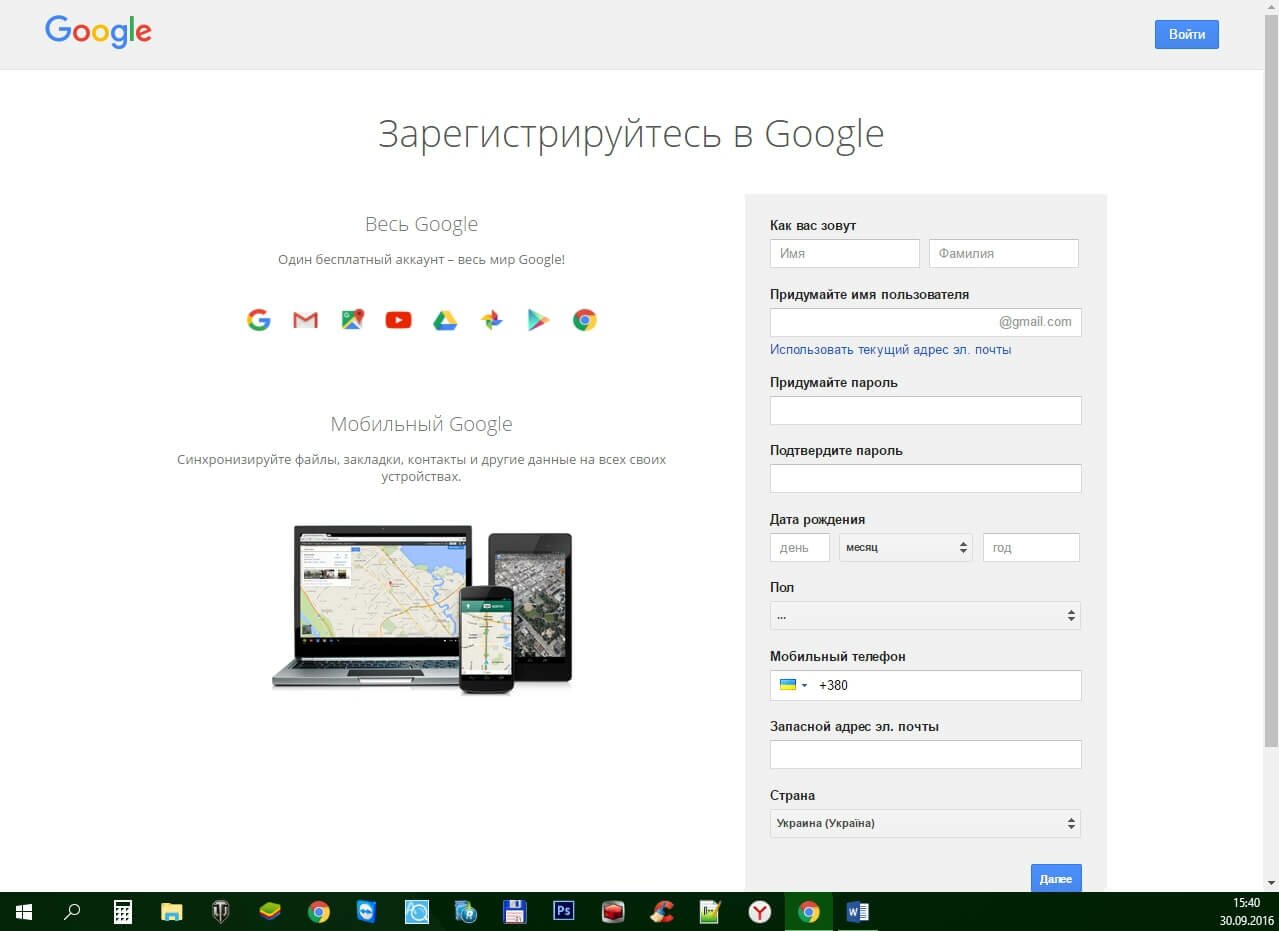Click the YouTube icon
Screen dimensions: 1279x931
coord(398,319)
